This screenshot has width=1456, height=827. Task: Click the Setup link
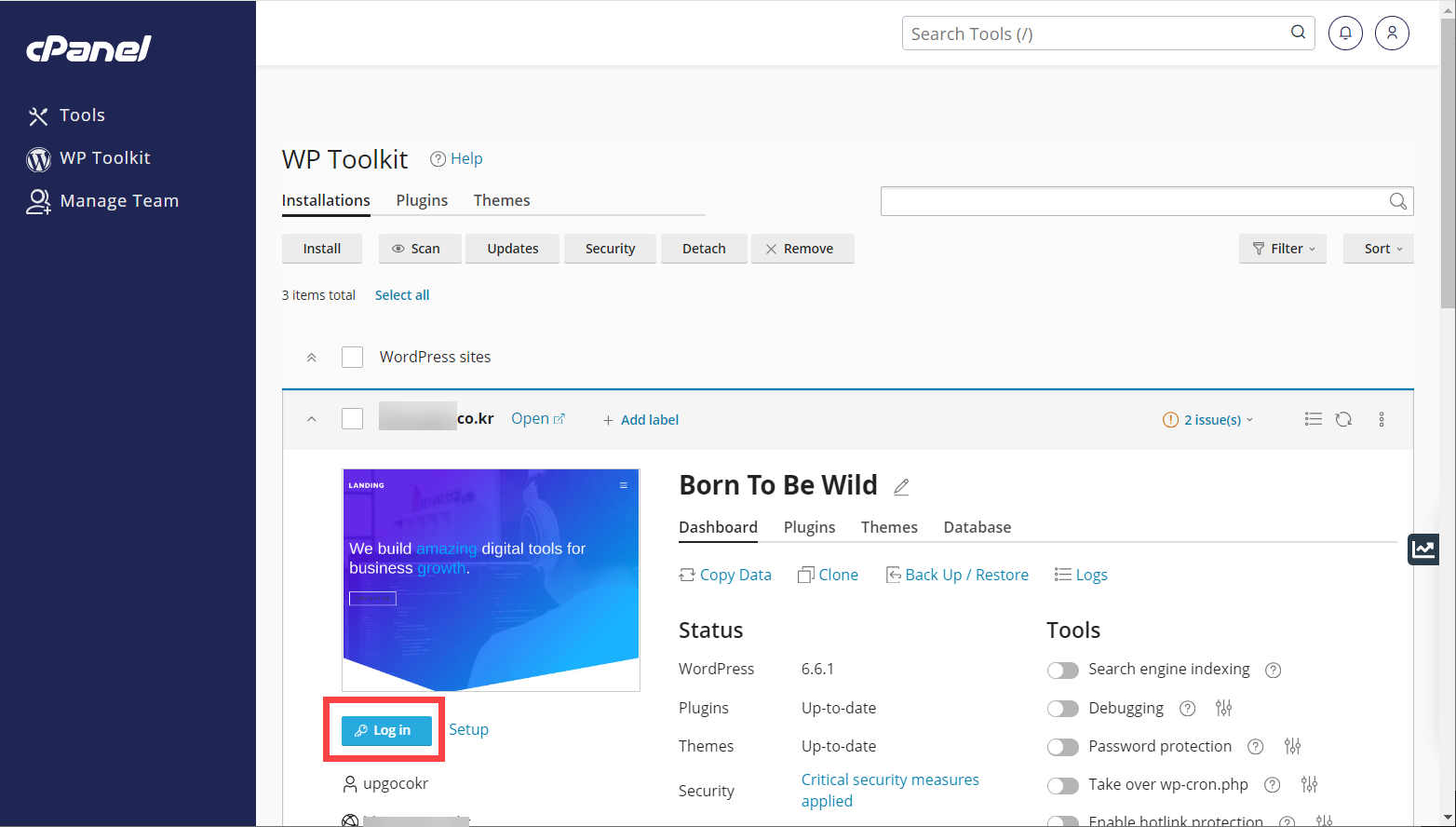pyautogui.click(x=468, y=729)
